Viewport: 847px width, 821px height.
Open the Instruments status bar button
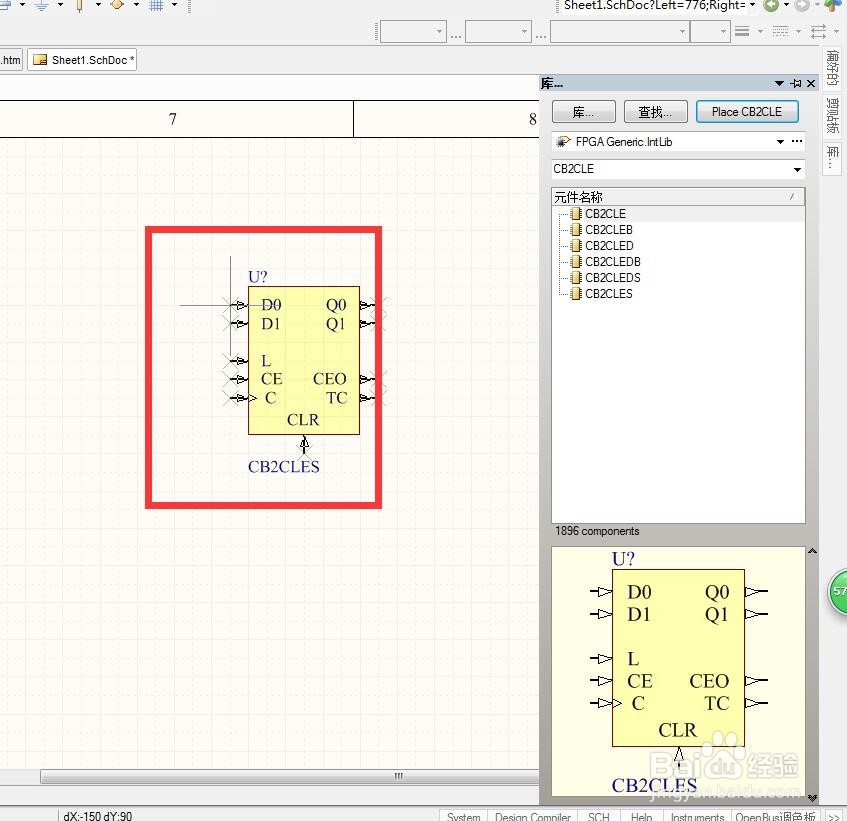(697, 816)
